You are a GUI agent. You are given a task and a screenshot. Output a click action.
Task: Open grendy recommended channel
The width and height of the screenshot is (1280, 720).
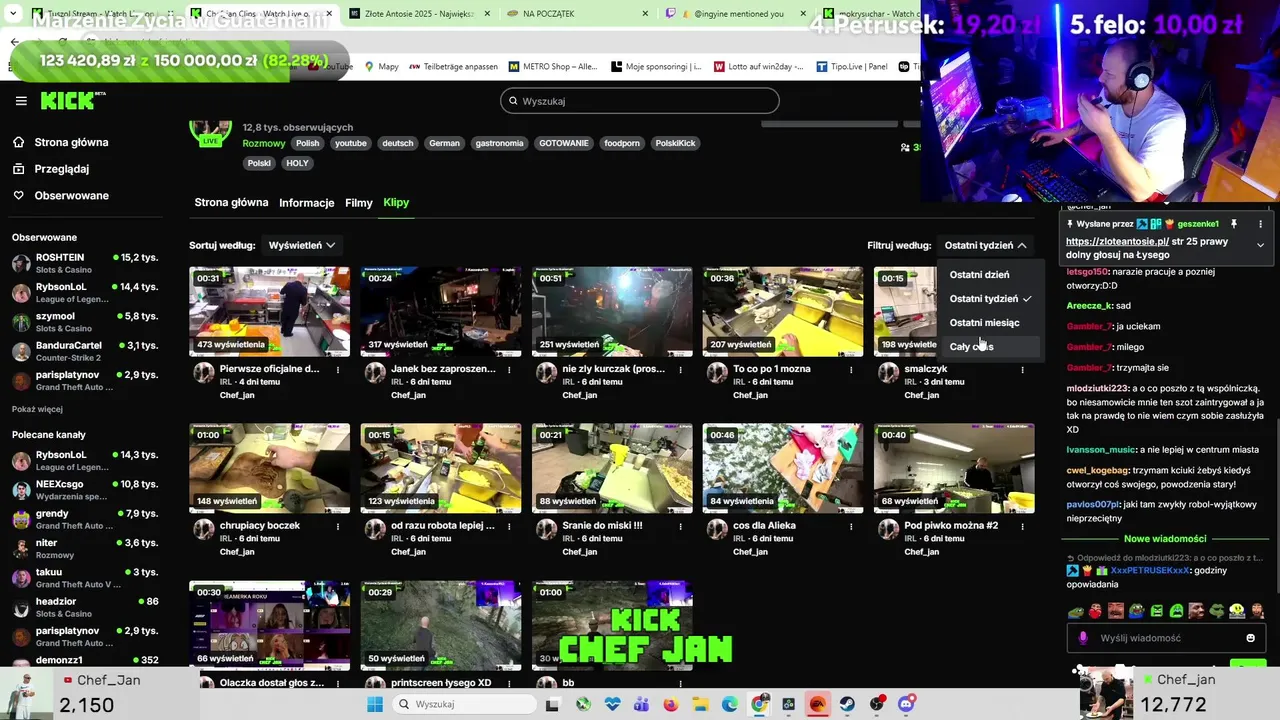(x=85, y=519)
